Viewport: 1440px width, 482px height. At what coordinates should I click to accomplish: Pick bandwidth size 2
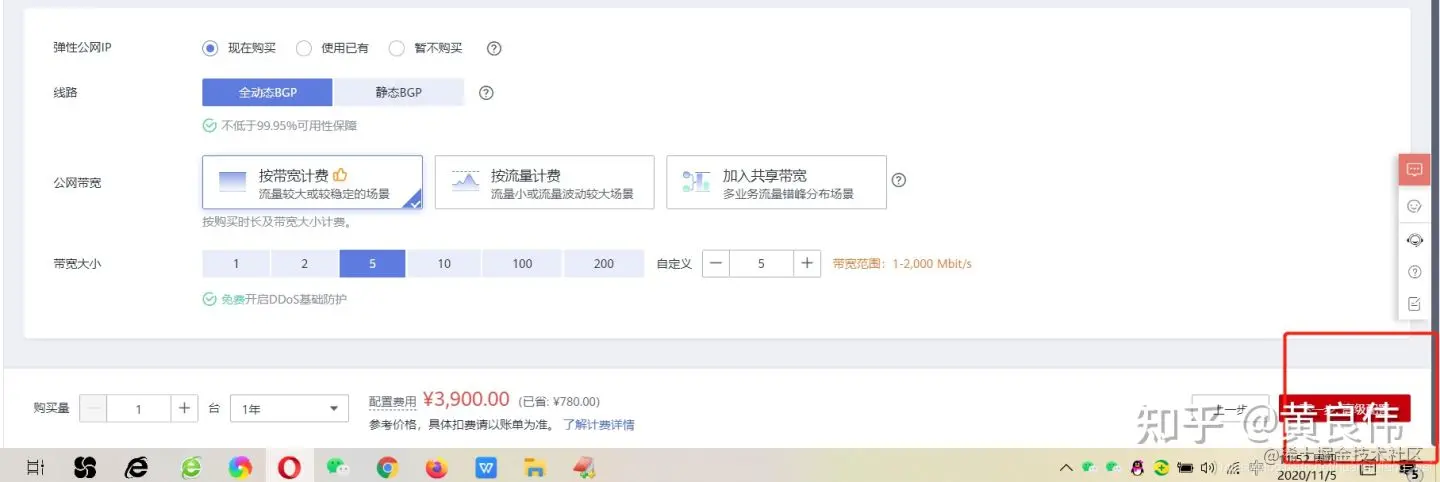point(305,264)
